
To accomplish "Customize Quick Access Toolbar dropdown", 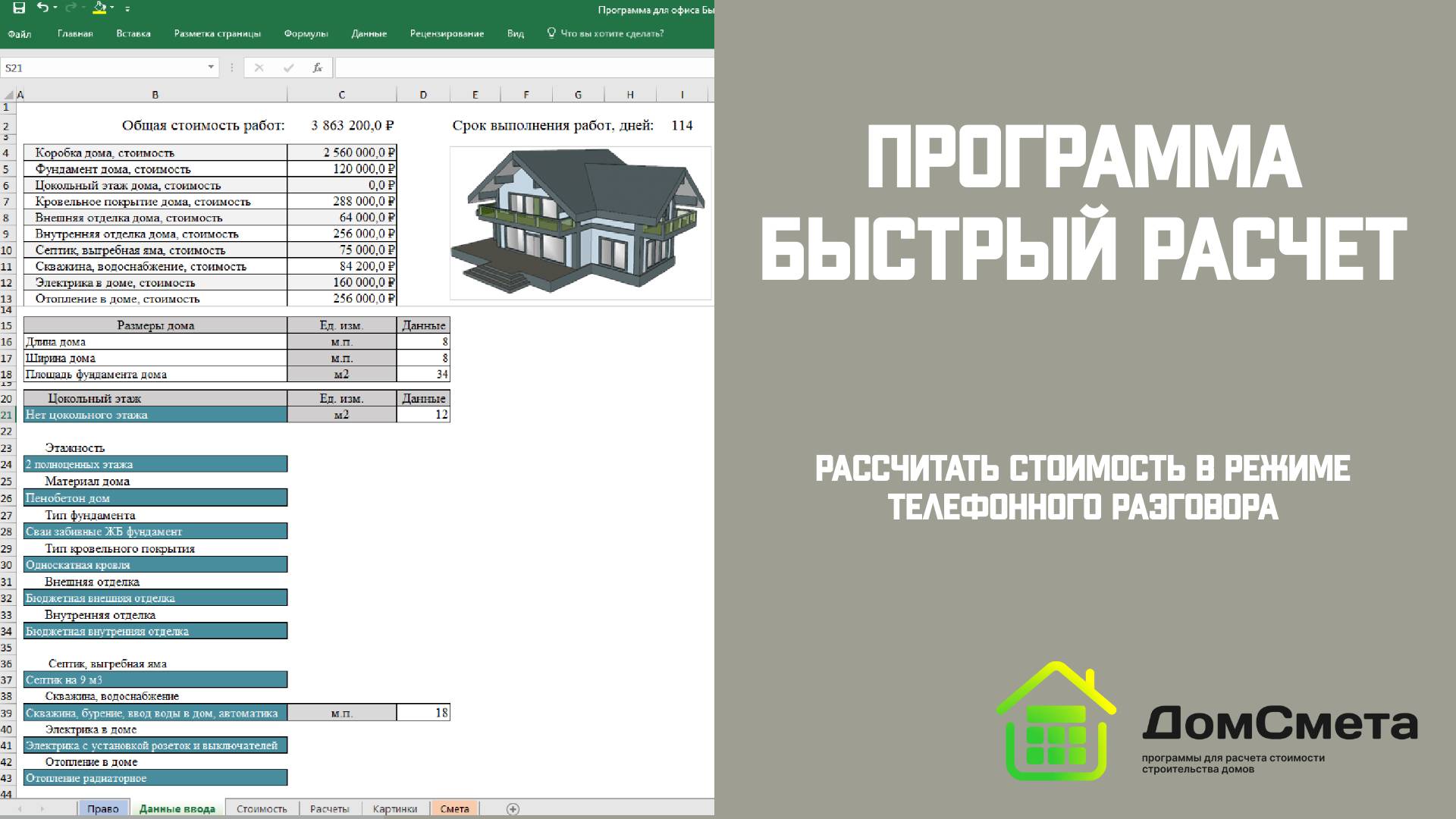I will (x=127, y=9).
